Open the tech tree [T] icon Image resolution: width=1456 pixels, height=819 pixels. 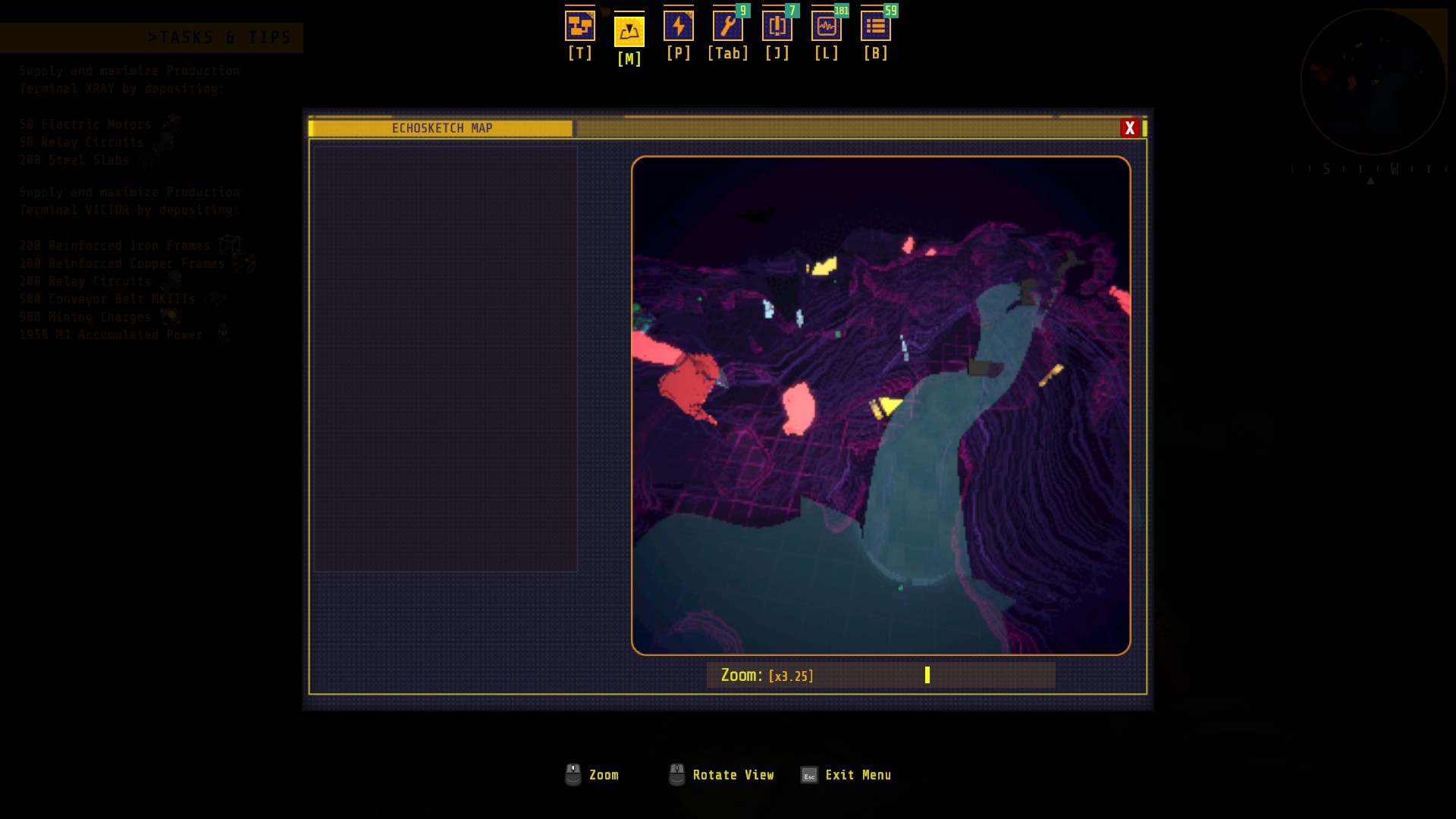coord(579,27)
